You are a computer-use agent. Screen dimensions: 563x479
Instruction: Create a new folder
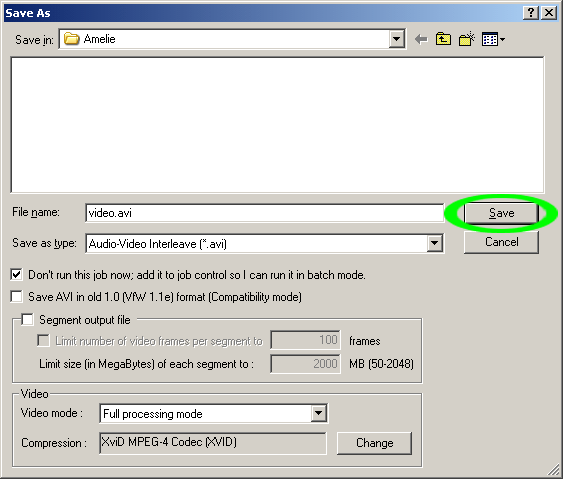(467, 39)
